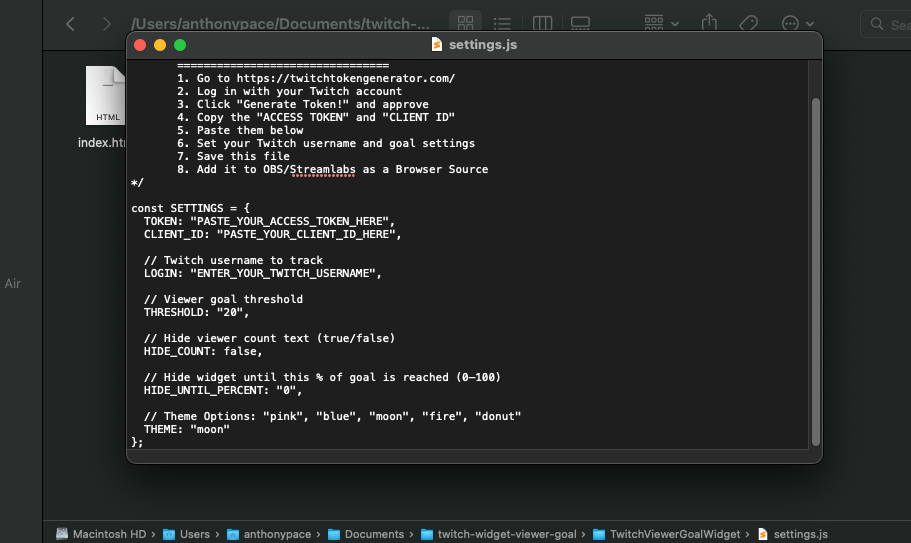Image resolution: width=911 pixels, height=543 pixels.
Task: Click twitch-widget-viewer-goal in the path bar
Action: point(498,534)
